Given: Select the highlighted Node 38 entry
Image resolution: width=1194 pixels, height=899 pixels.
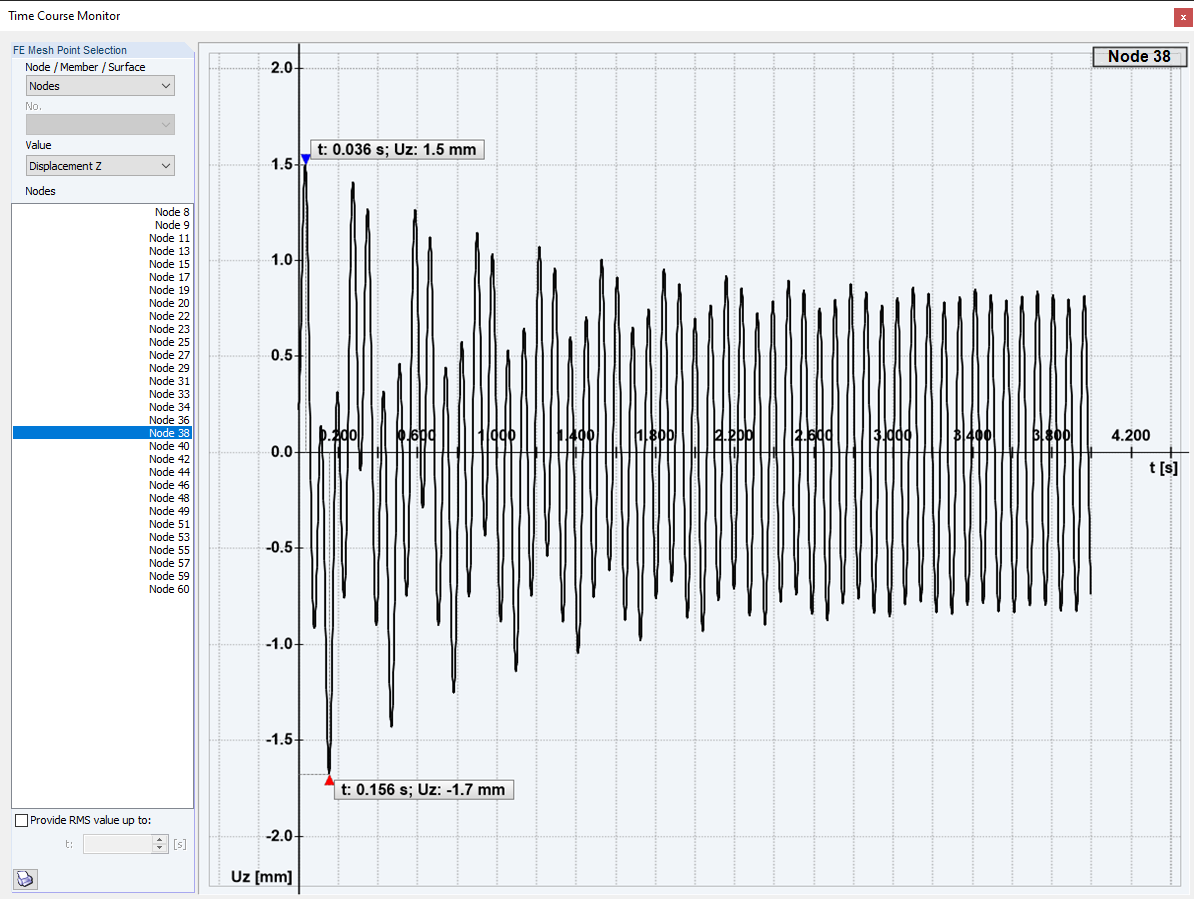Looking at the screenshot, I should (167, 432).
